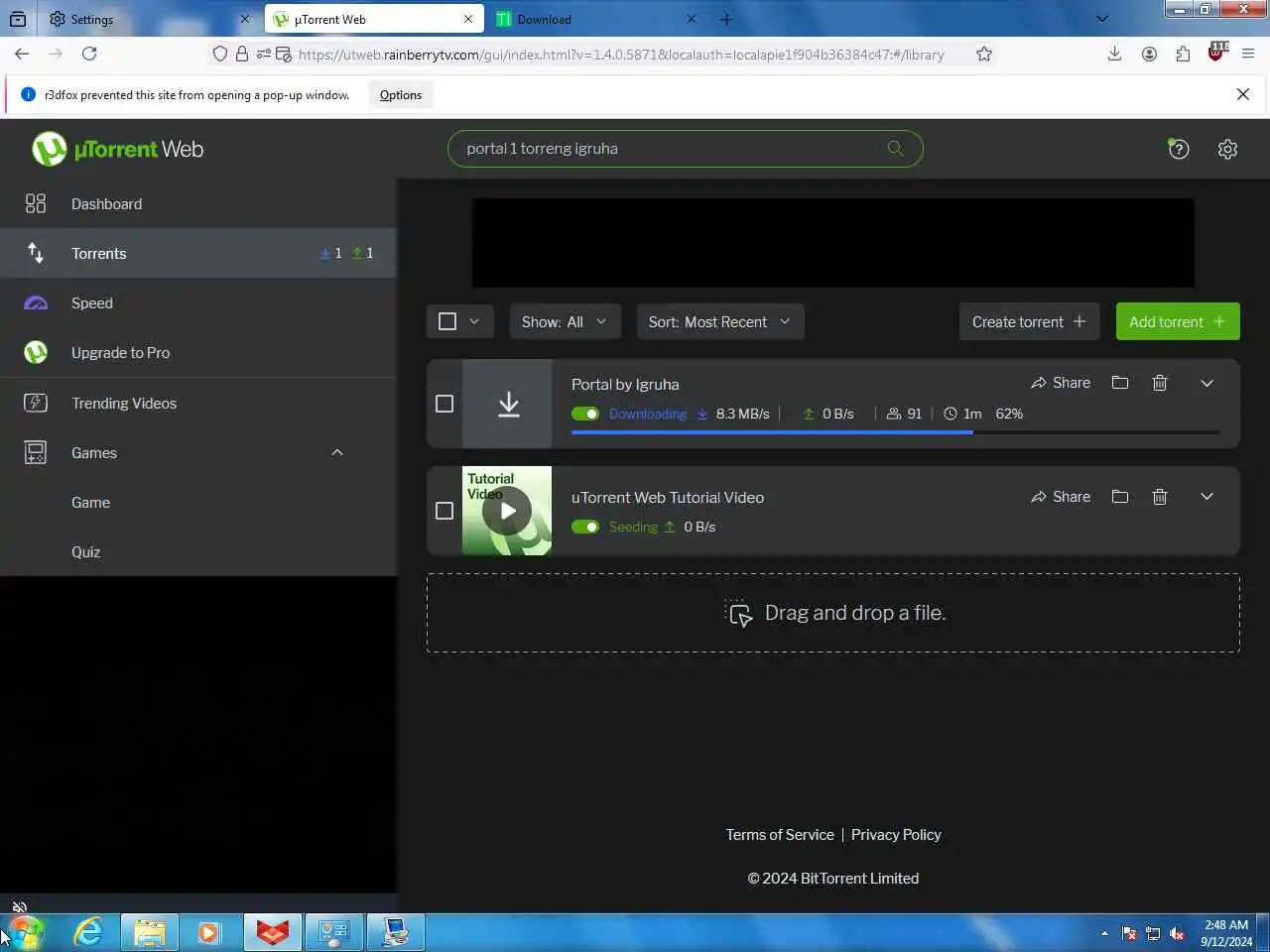Collapse the Games sidebar section

click(x=337, y=452)
